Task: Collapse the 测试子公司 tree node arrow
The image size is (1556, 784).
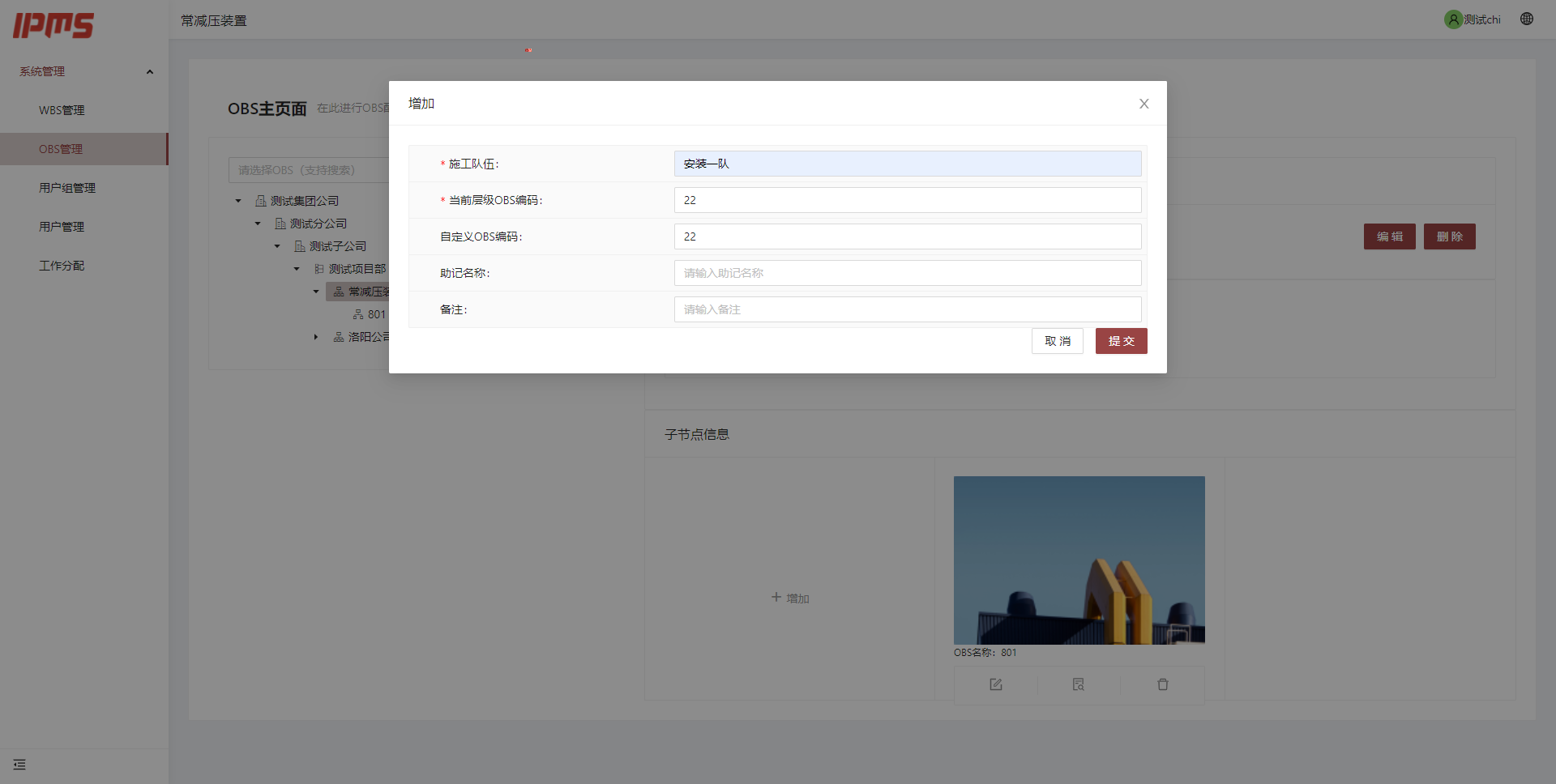Action: (x=277, y=246)
